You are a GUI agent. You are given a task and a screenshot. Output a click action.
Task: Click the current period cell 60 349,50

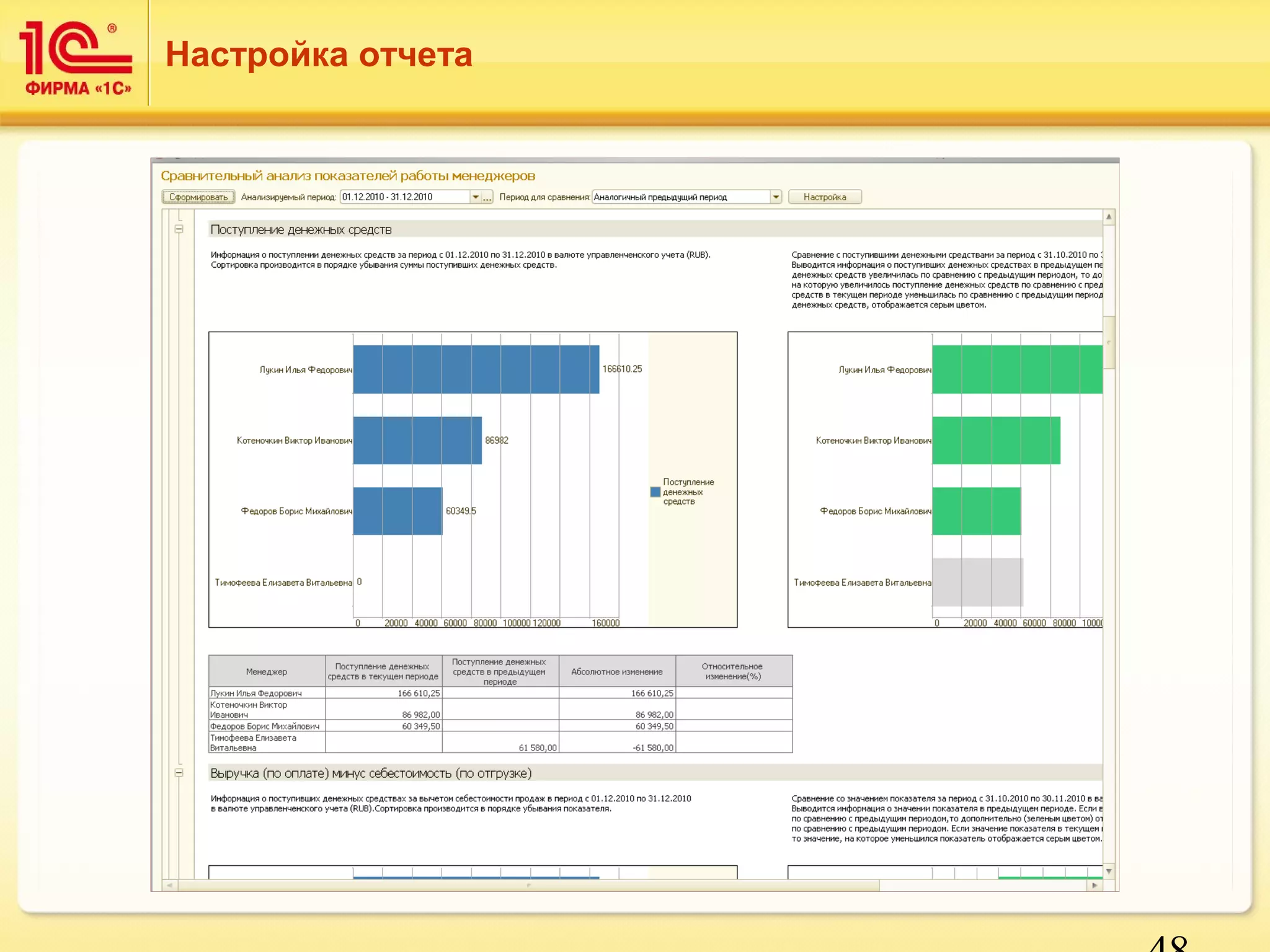tap(383, 726)
